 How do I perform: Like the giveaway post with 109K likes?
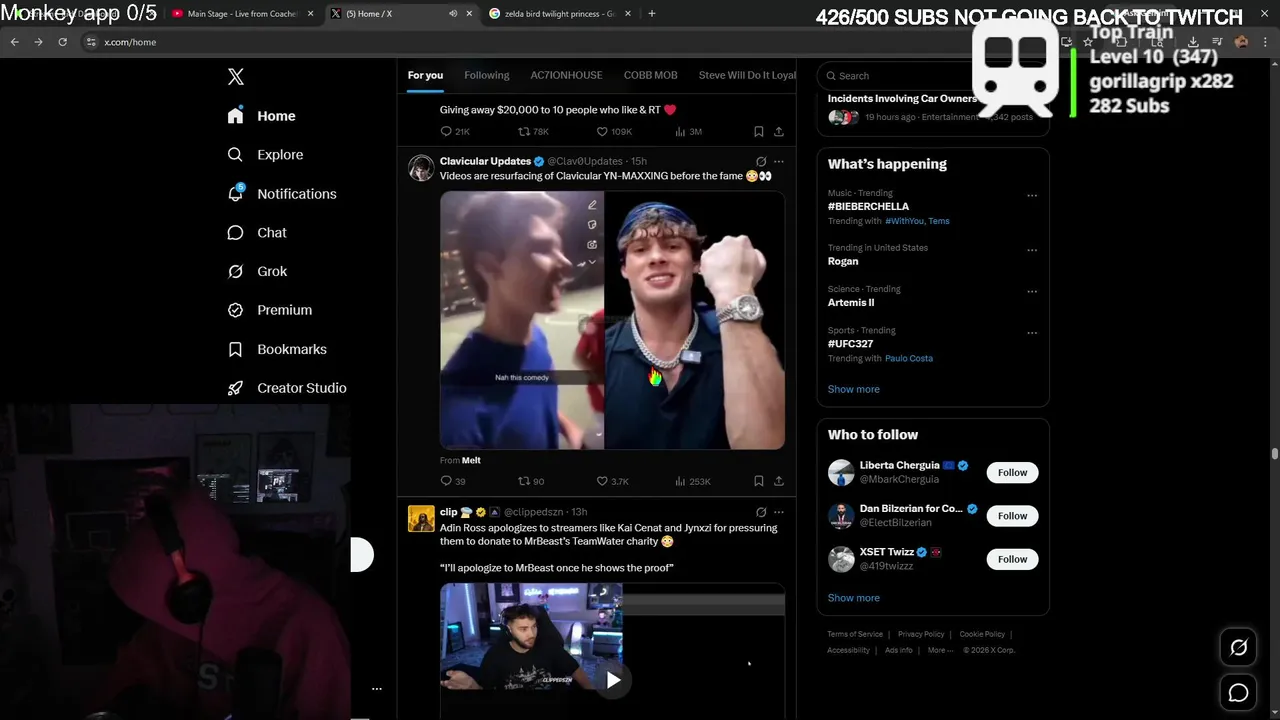coord(614,132)
